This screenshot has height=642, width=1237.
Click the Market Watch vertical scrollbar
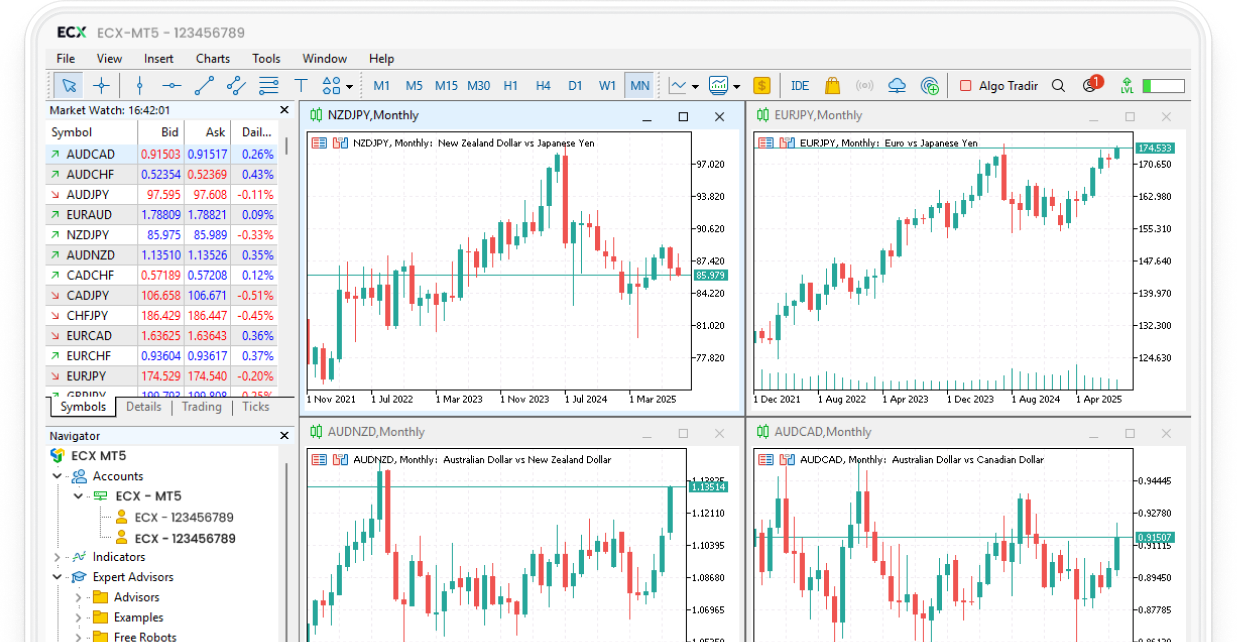click(x=288, y=146)
